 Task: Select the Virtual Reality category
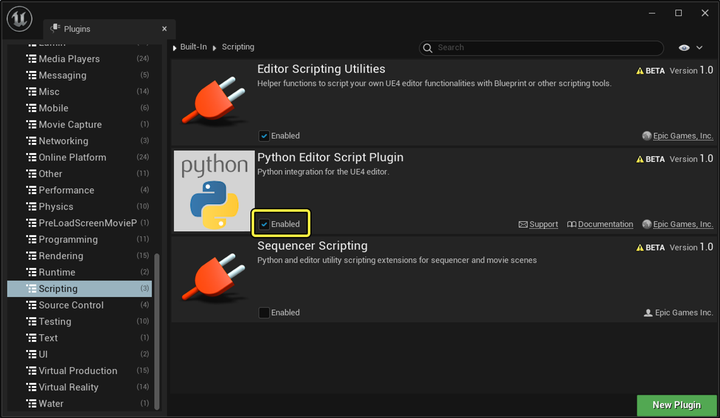point(79,387)
